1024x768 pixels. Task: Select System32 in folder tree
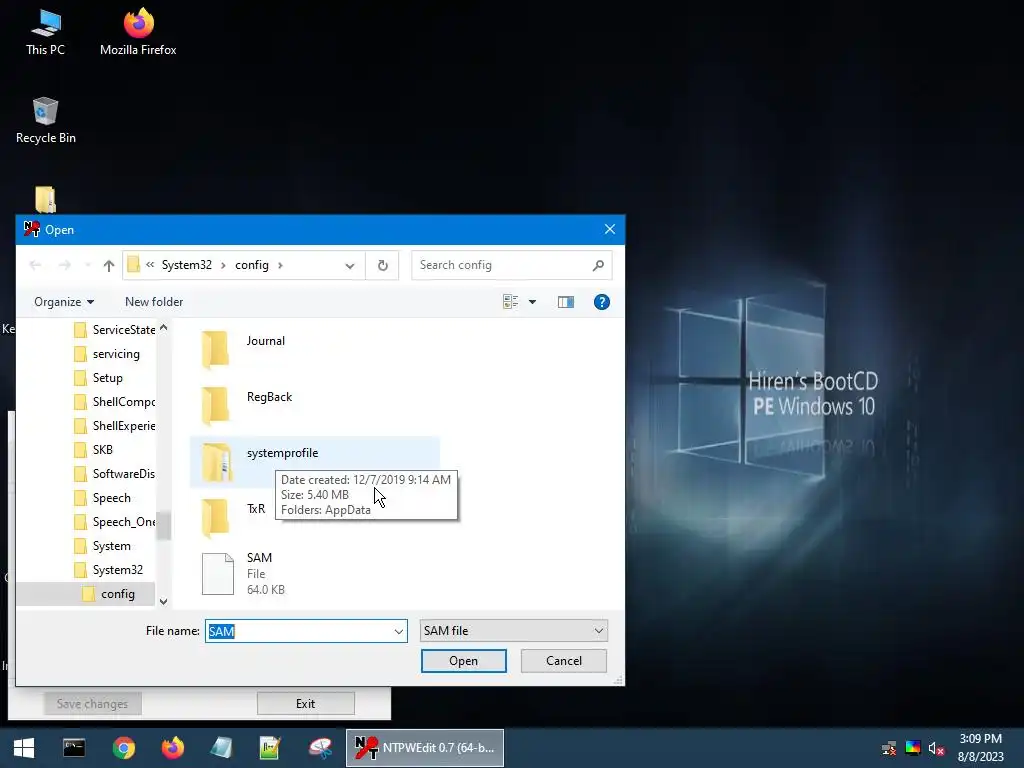108,570
